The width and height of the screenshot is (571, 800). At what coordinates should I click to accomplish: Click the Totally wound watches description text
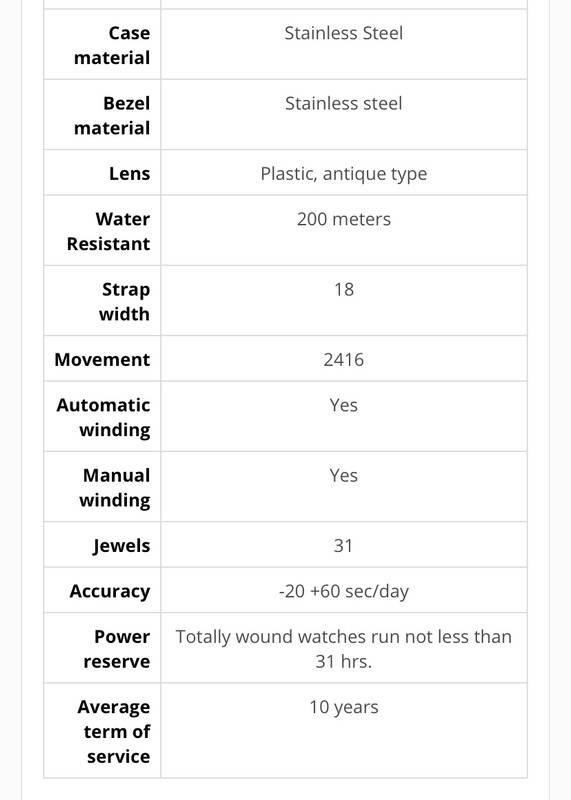343,649
